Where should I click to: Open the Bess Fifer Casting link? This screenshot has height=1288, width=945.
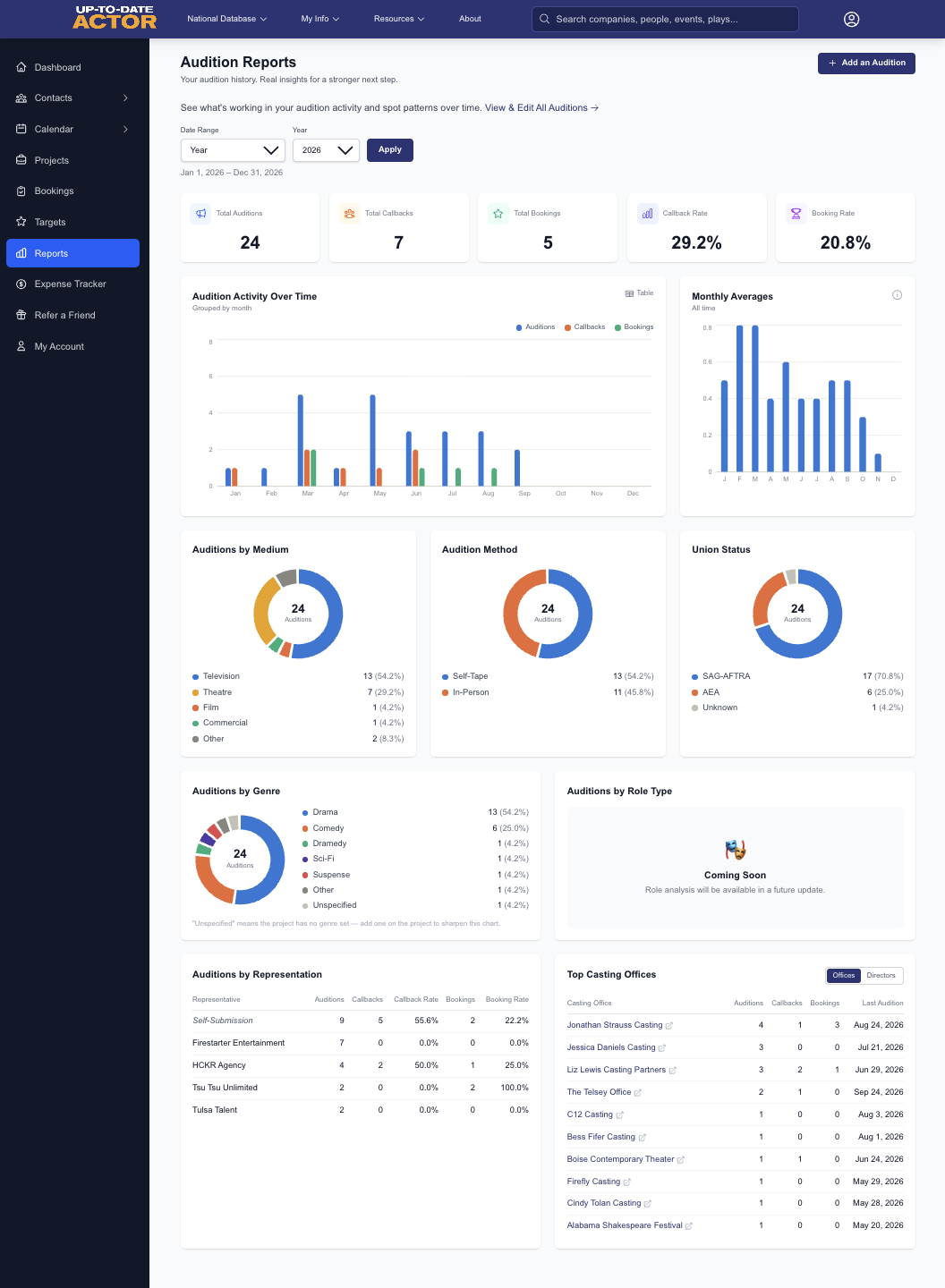point(601,1137)
